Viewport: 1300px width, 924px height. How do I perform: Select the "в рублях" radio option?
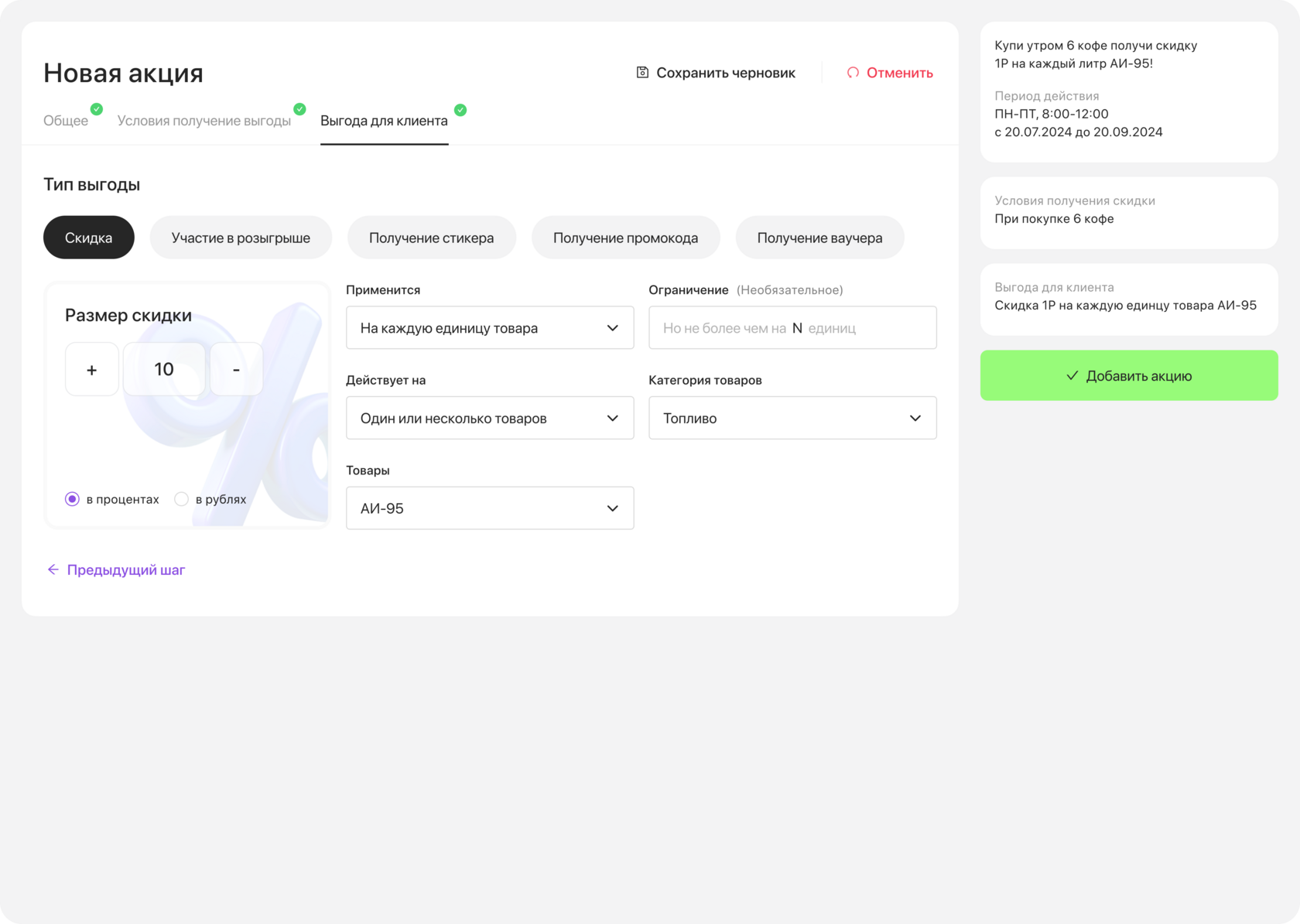coord(182,499)
